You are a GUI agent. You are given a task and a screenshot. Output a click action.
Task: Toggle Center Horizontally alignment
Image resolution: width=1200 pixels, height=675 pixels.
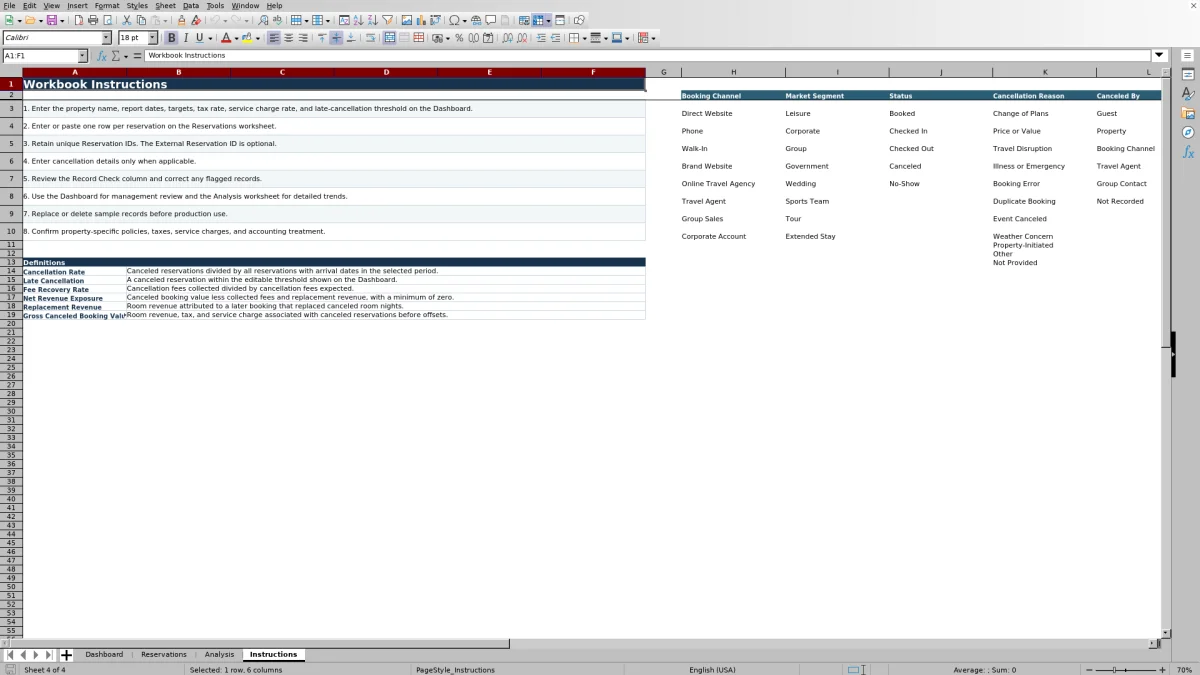pyautogui.click(x=288, y=38)
